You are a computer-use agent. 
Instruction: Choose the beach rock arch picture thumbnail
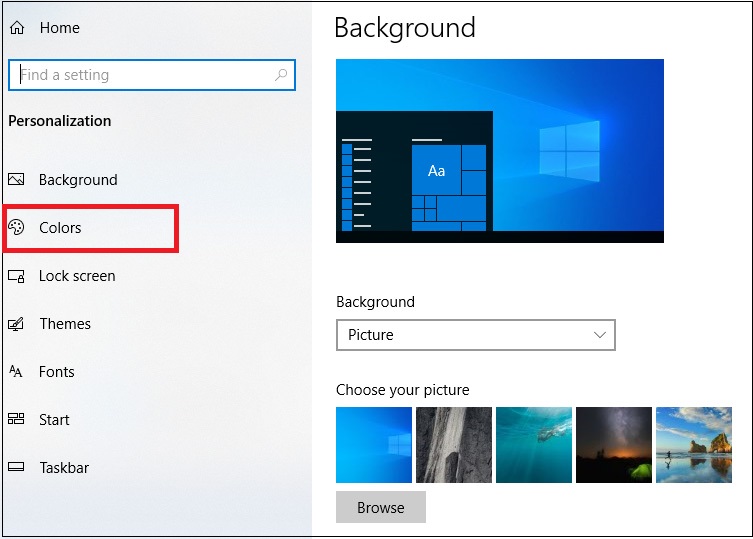click(694, 445)
